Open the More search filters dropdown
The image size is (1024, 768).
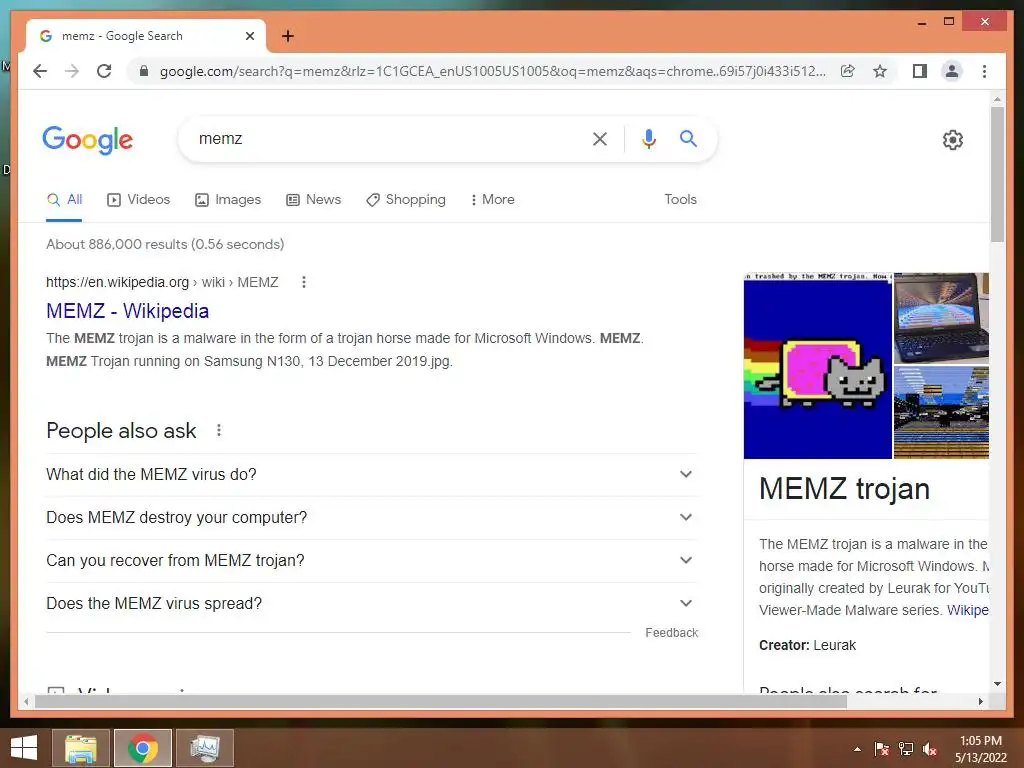click(492, 200)
